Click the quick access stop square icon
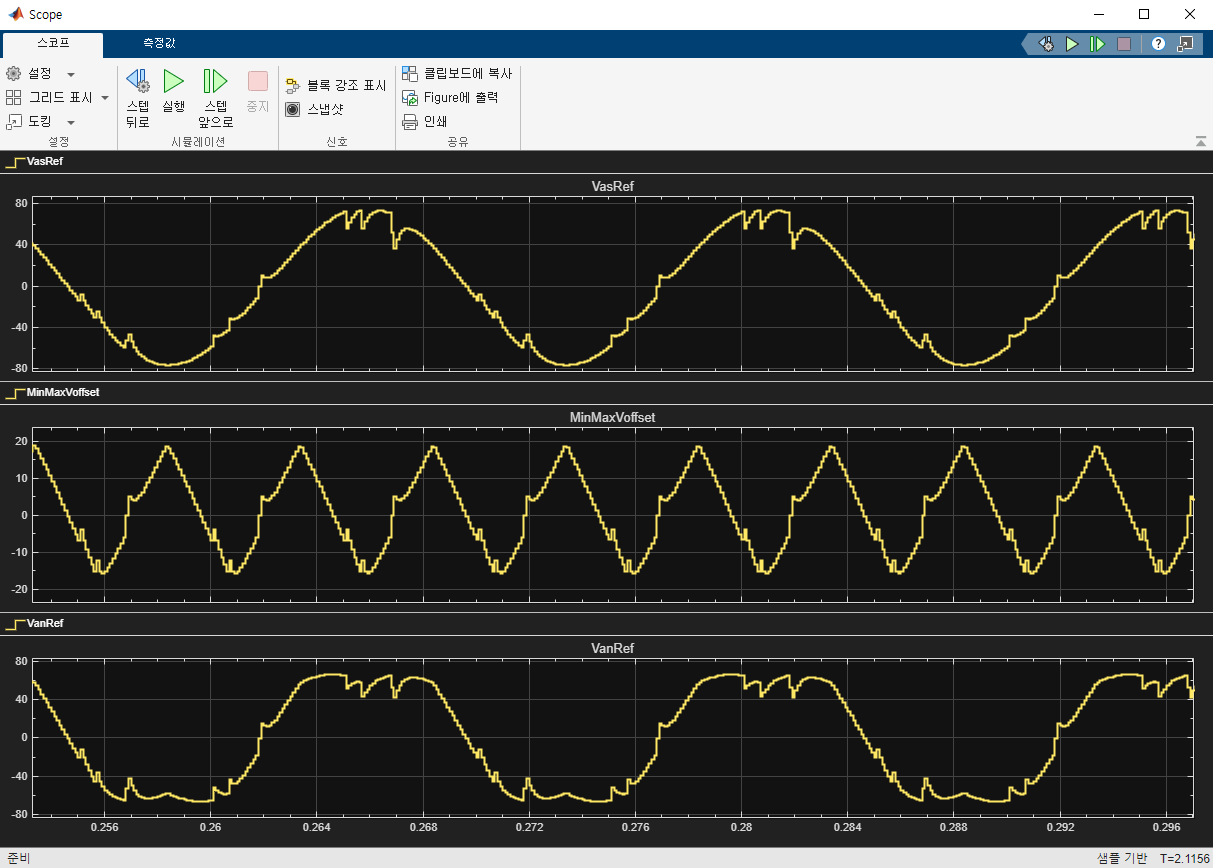The image size is (1213, 868). pyautogui.click(x=1124, y=45)
